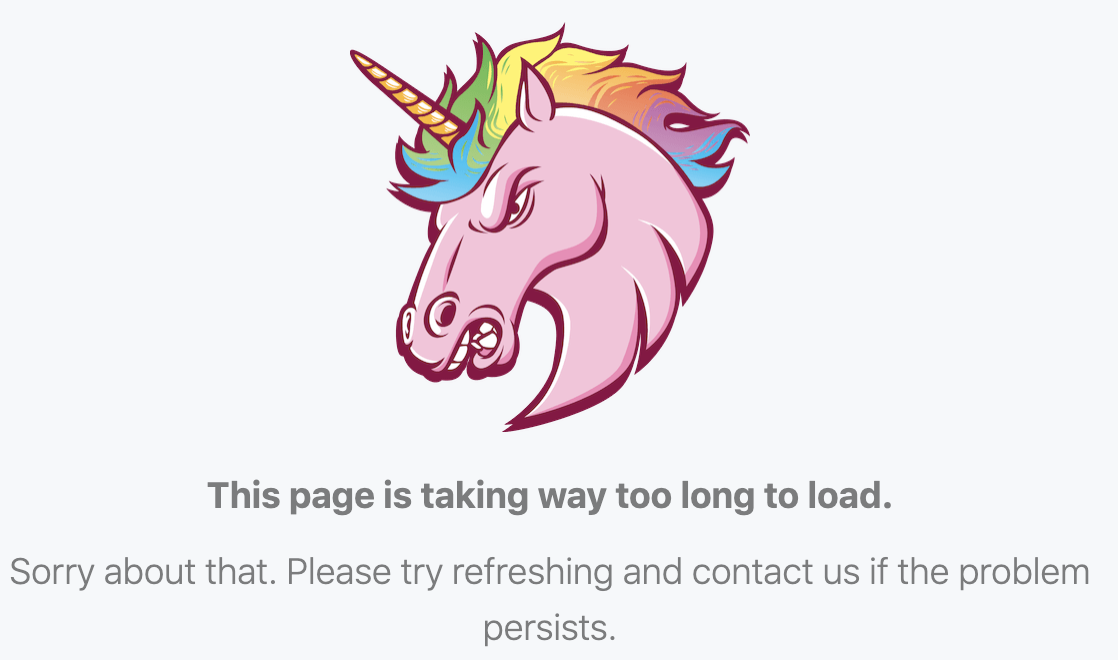1118x660 pixels.
Task: Click the "Sorry about that." sentence
Action: [x=143, y=572]
